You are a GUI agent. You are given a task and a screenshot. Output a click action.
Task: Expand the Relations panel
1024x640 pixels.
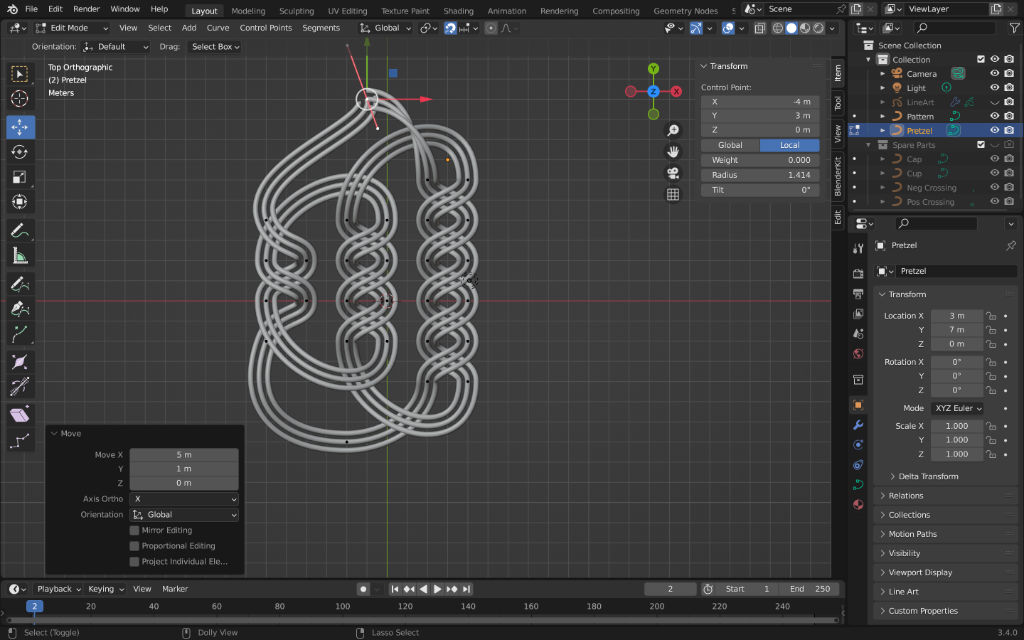pyautogui.click(x=906, y=495)
